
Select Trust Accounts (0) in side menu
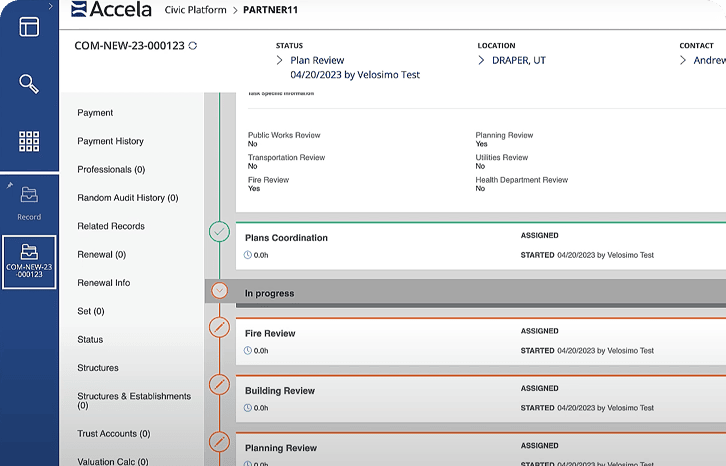[113, 433]
